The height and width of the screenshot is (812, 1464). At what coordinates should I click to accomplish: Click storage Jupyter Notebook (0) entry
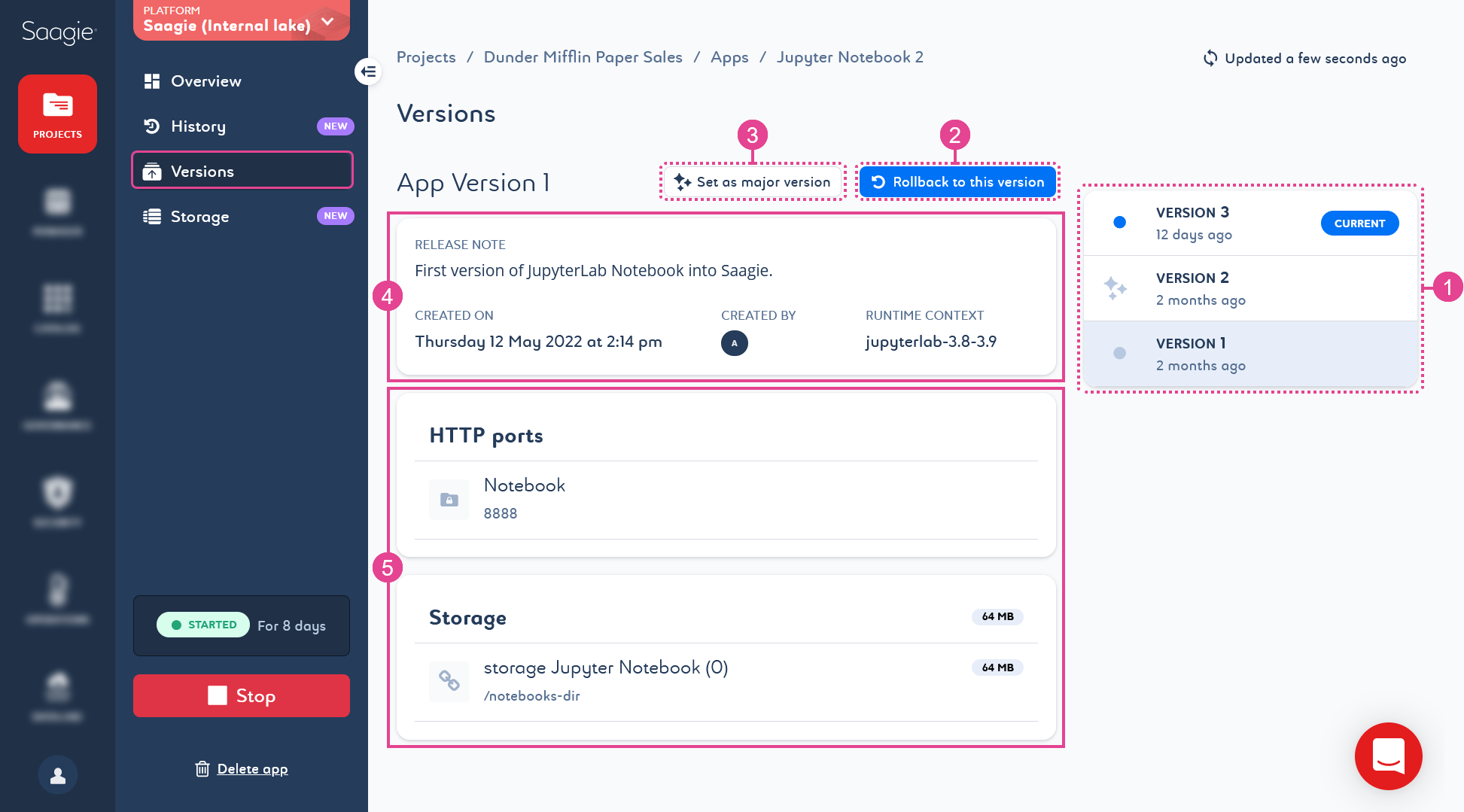coord(606,668)
